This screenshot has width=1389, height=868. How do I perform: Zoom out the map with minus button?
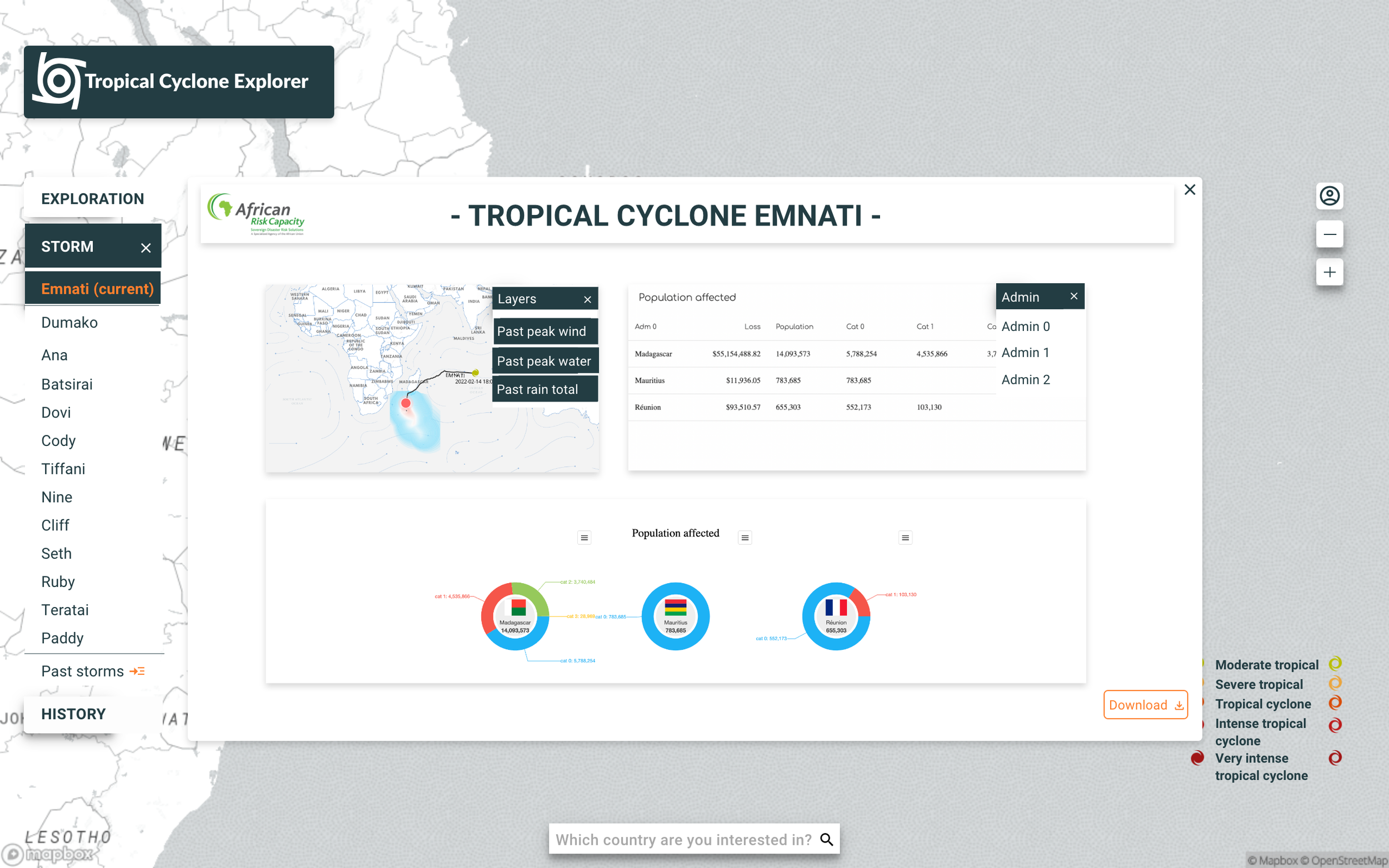1330,234
